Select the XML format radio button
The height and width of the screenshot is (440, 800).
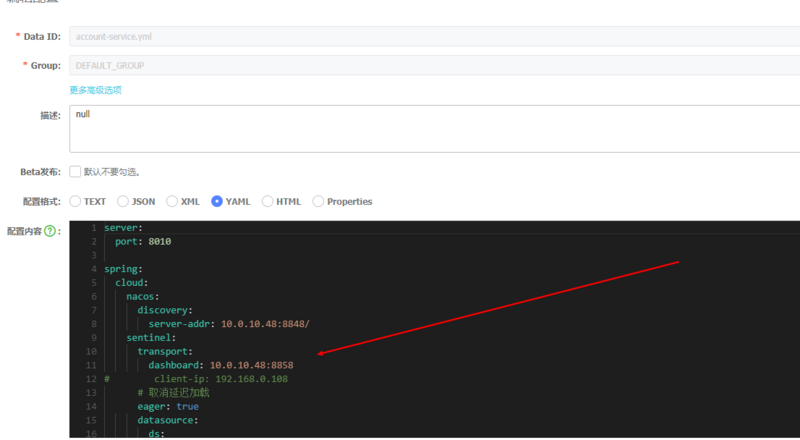pos(172,201)
